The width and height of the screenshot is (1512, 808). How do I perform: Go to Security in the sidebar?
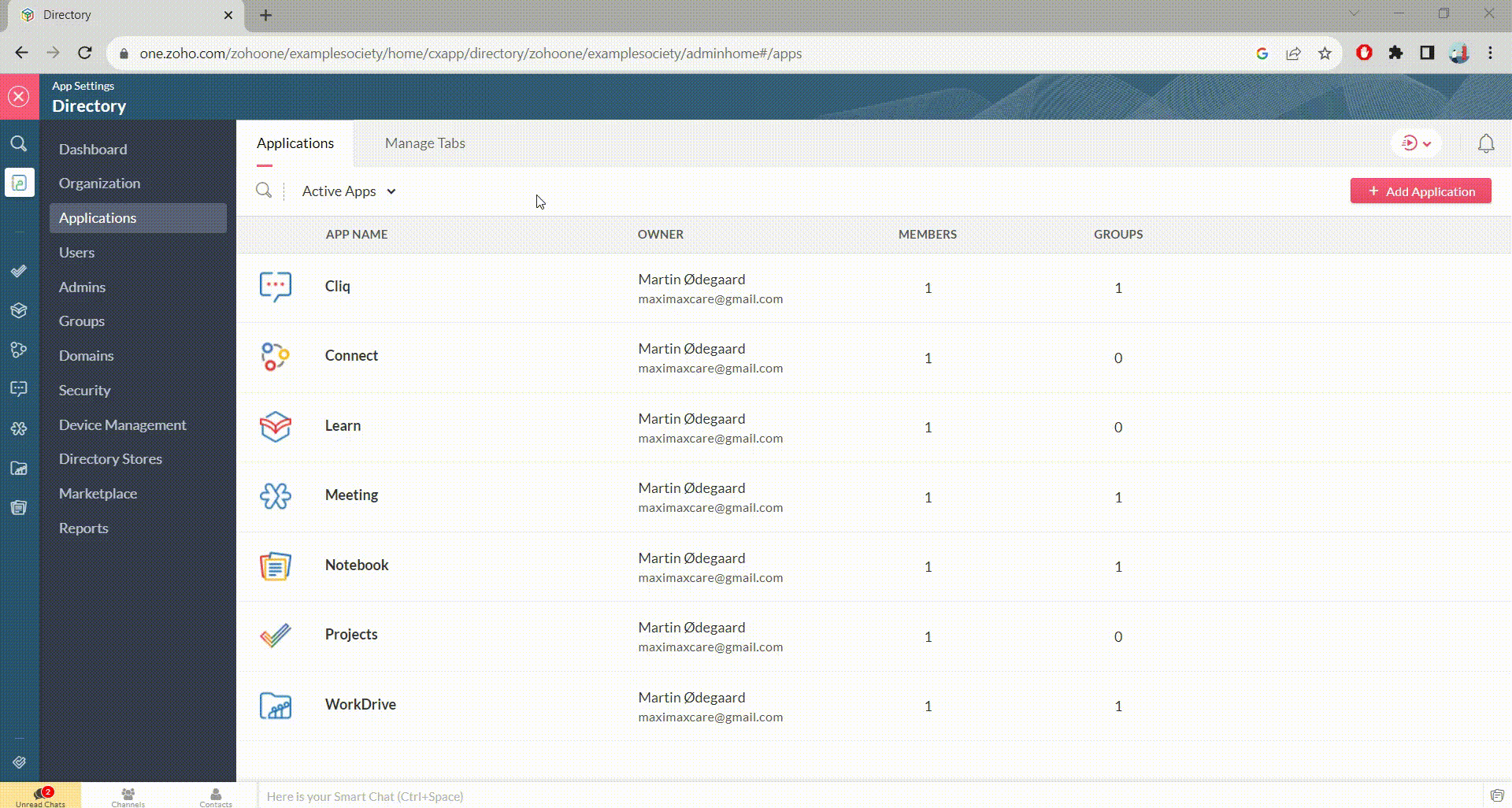(84, 391)
